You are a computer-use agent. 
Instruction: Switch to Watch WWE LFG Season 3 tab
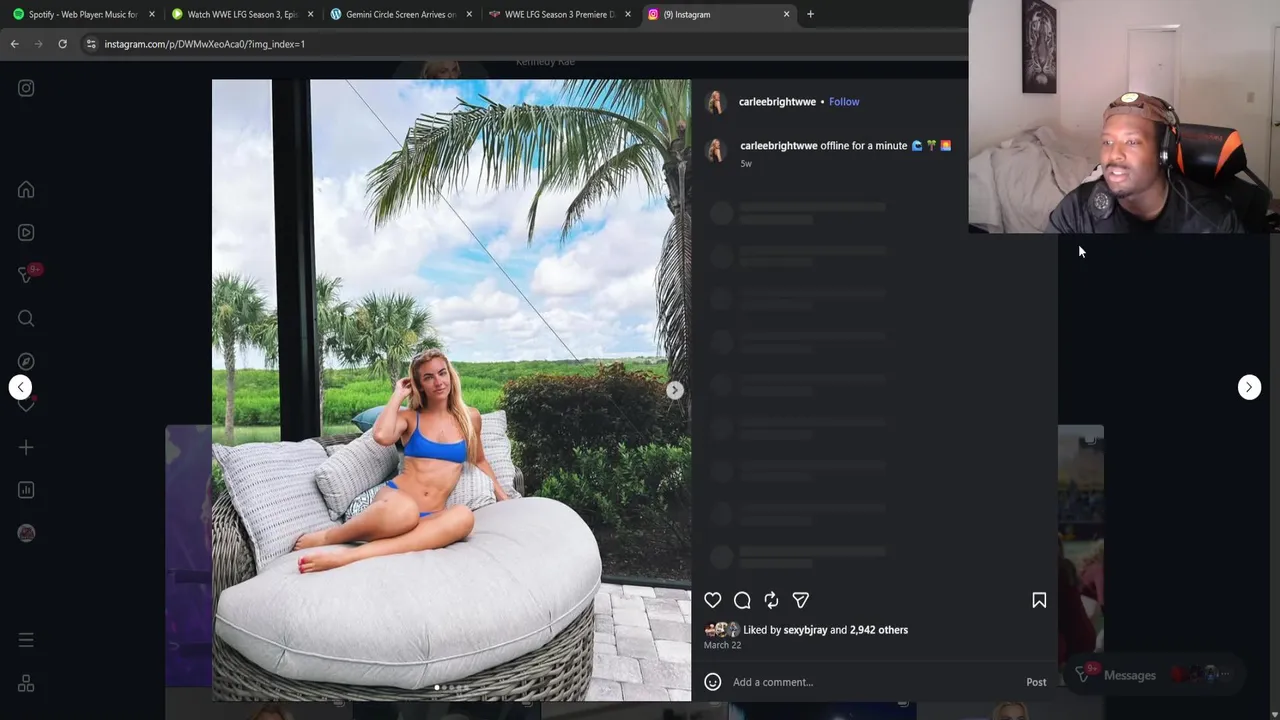[243, 14]
